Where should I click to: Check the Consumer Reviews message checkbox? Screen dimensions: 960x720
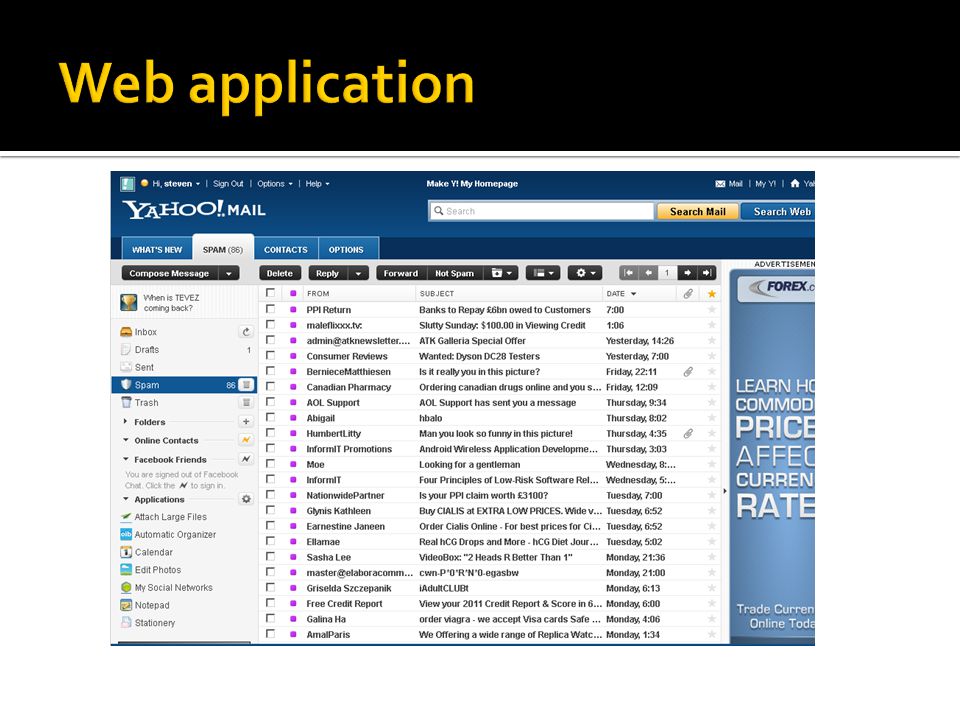pos(270,356)
